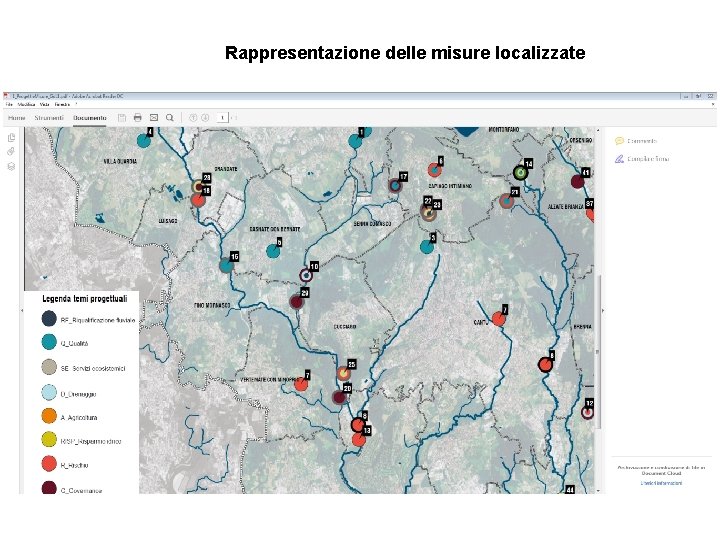The height and width of the screenshot is (540, 720).
Task: Click the Q_Qualità teal legend swatch
Action: pyautogui.click(x=49, y=342)
